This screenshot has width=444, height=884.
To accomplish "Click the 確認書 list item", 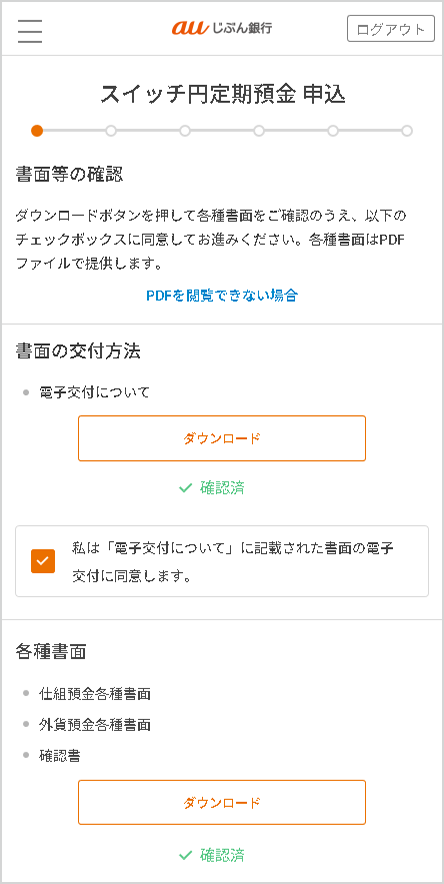I will tap(59, 755).
